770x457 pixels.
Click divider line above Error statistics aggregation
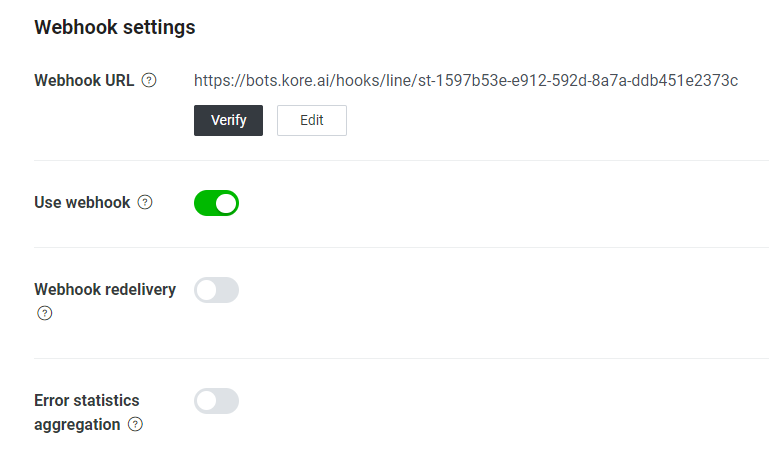click(x=400, y=358)
